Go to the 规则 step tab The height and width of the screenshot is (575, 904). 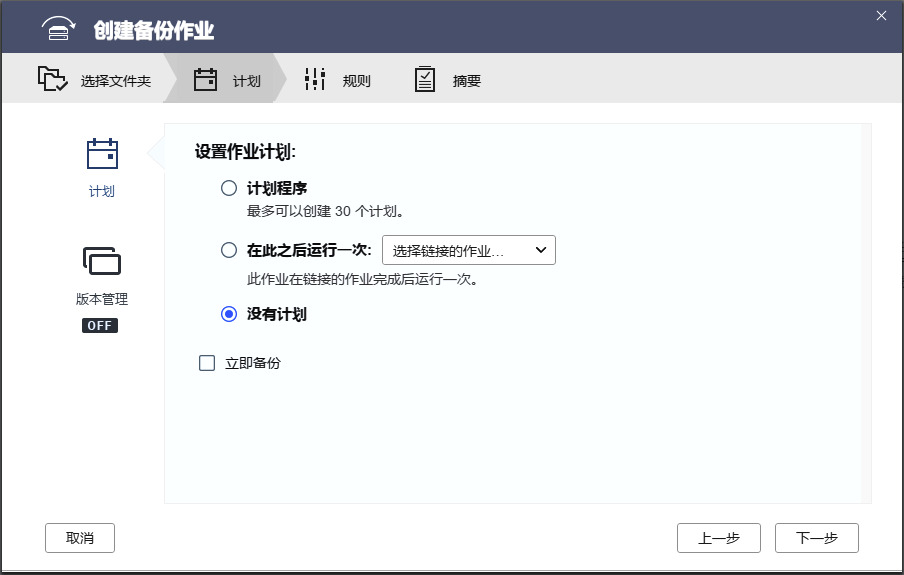(338, 79)
